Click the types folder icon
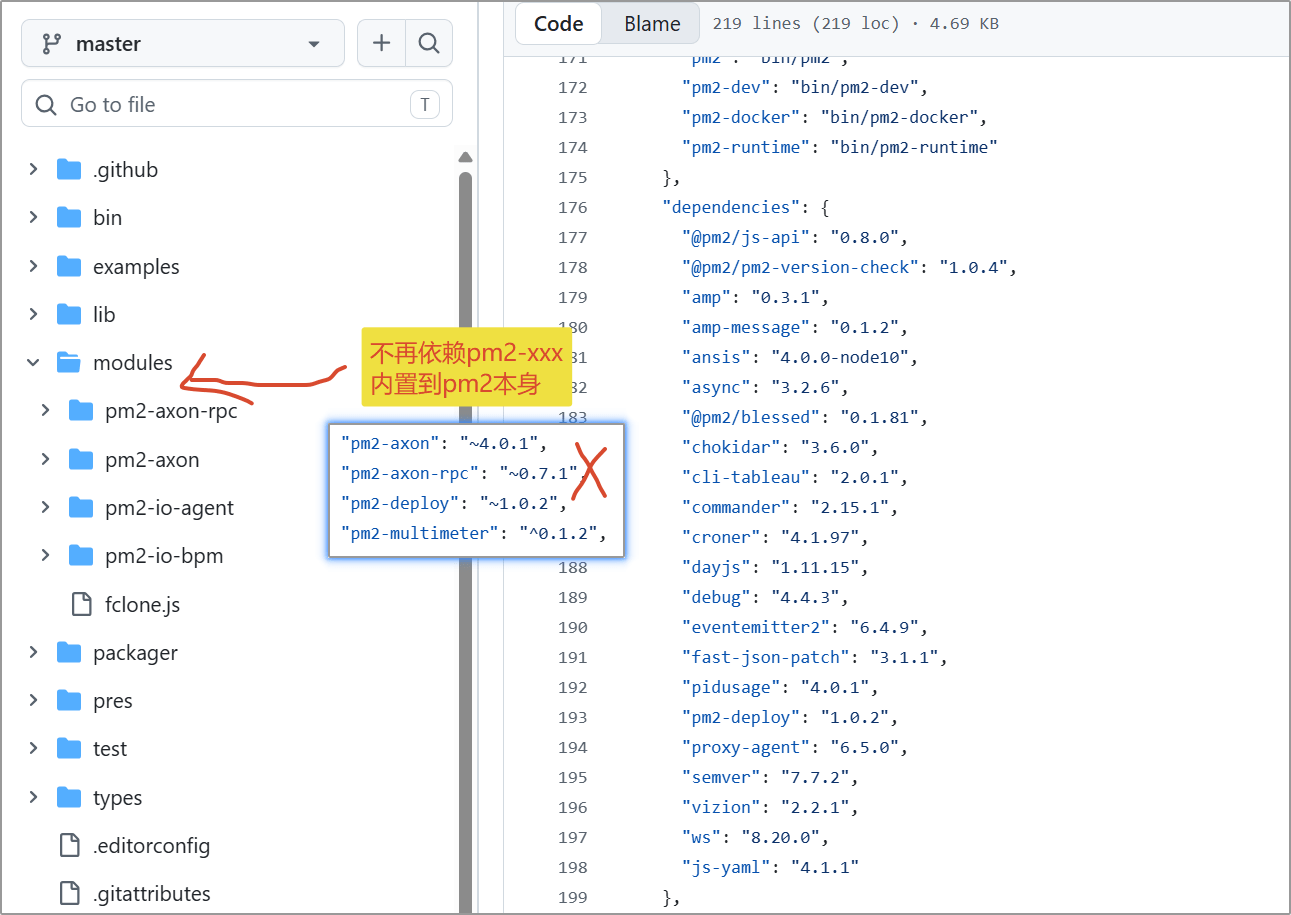 (x=69, y=797)
